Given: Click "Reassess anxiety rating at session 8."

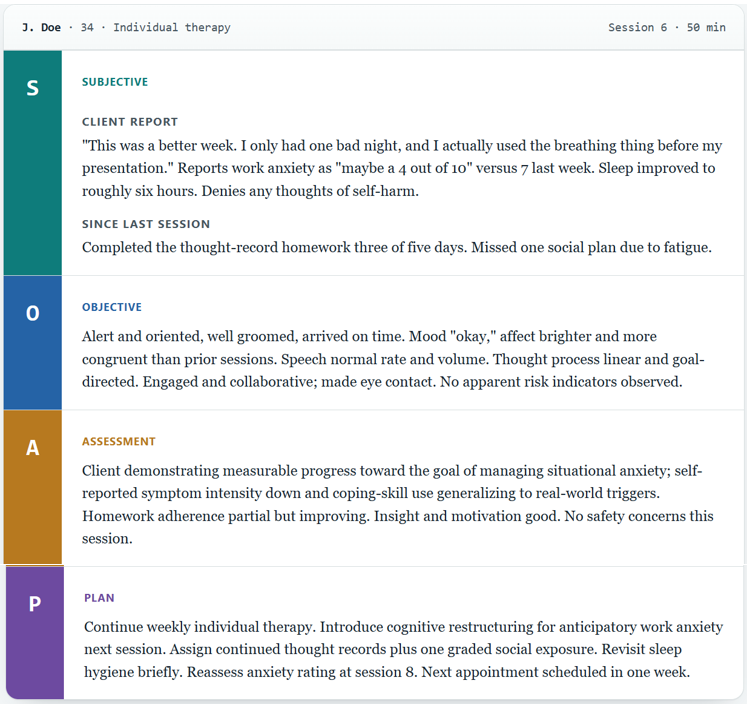Looking at the screenshot, I should 302,672.
